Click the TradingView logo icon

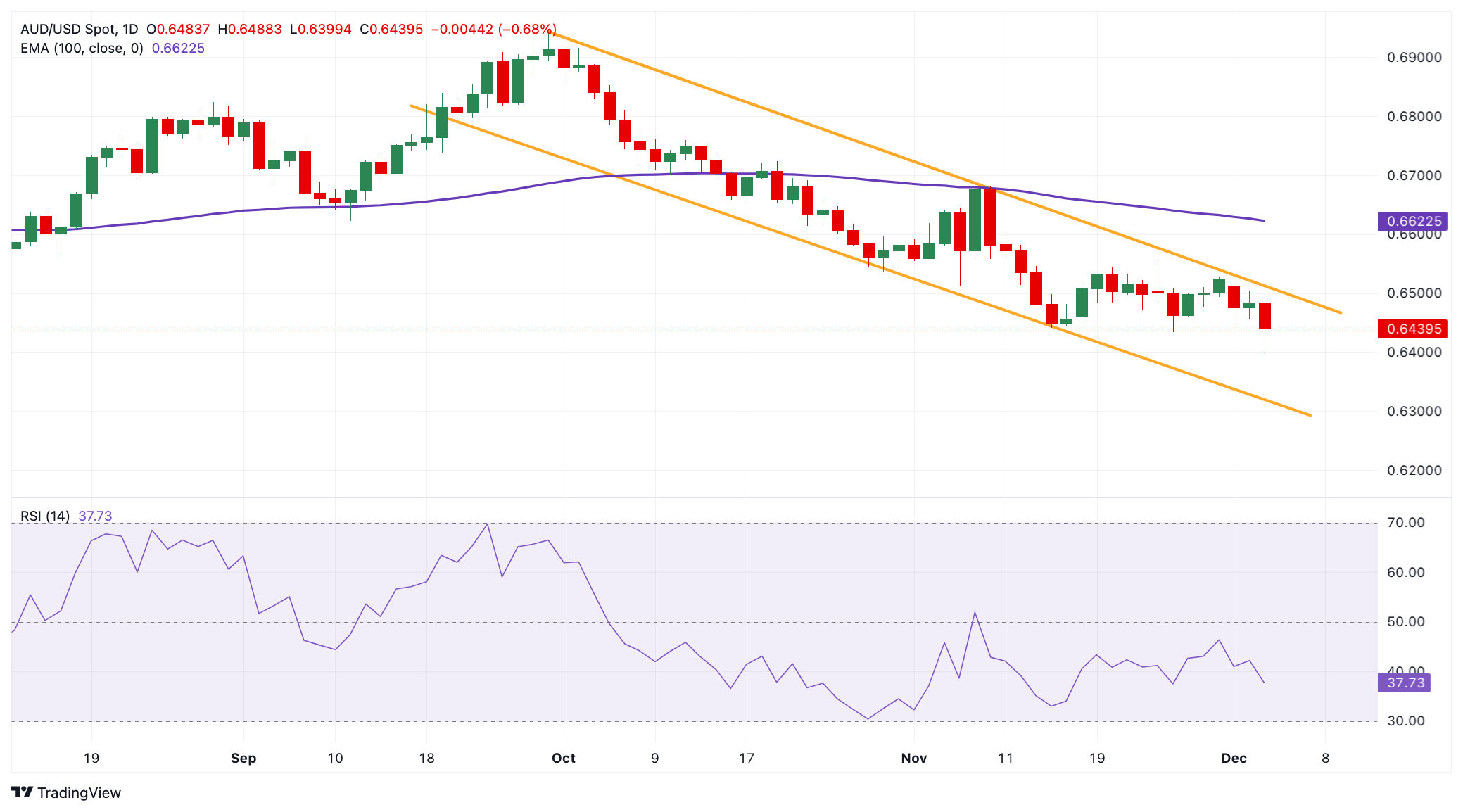(23, 792)
